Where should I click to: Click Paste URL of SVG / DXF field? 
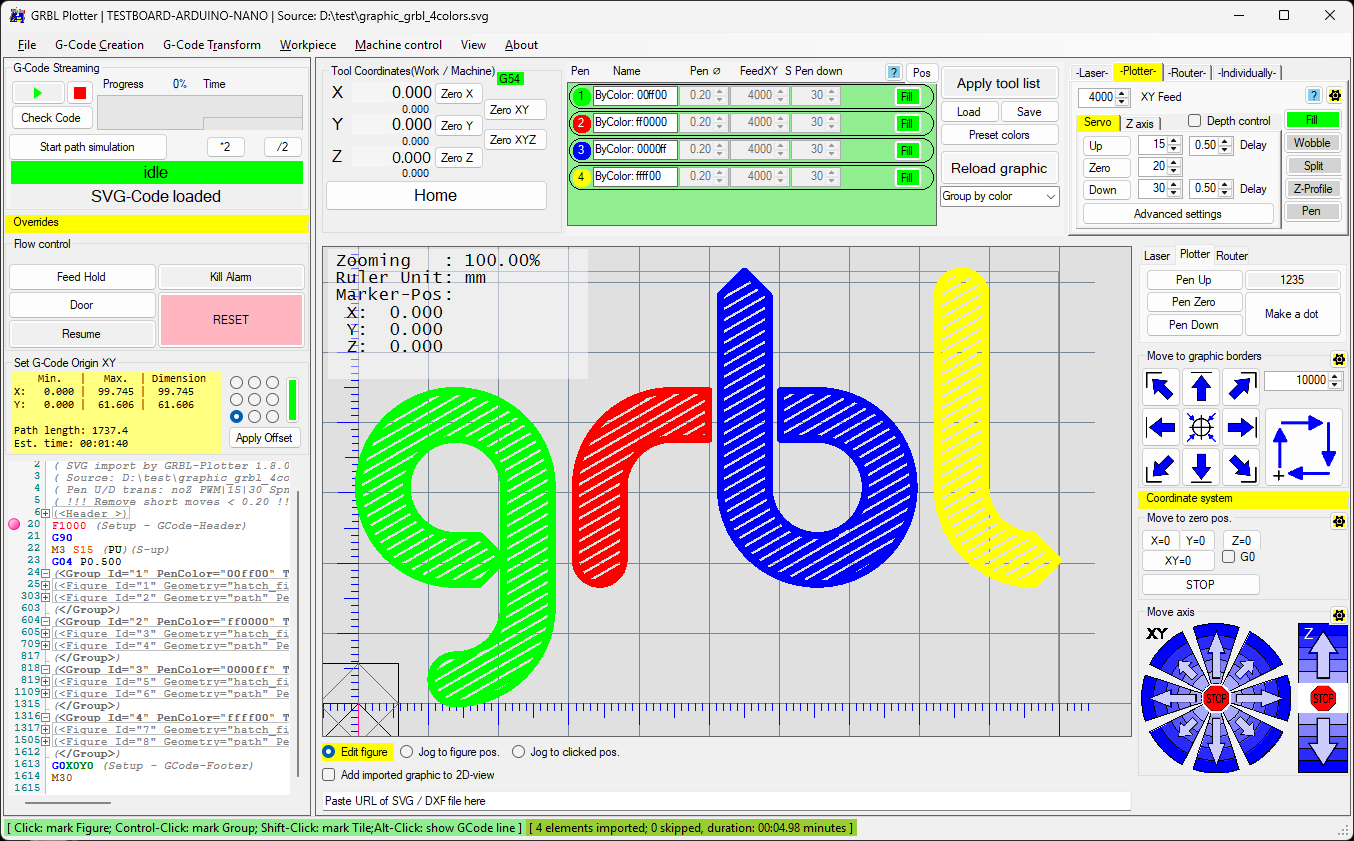point(726,801)
